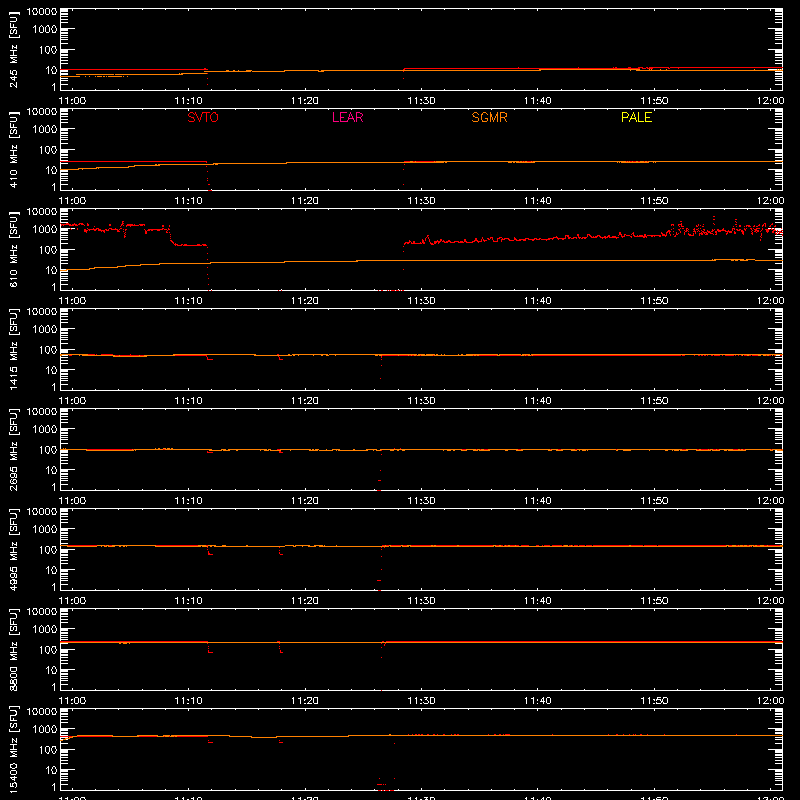Click 11:30 time label below 8800 MHz plot
This screenshot has height=800, width=800.
(x=421, y=701)
